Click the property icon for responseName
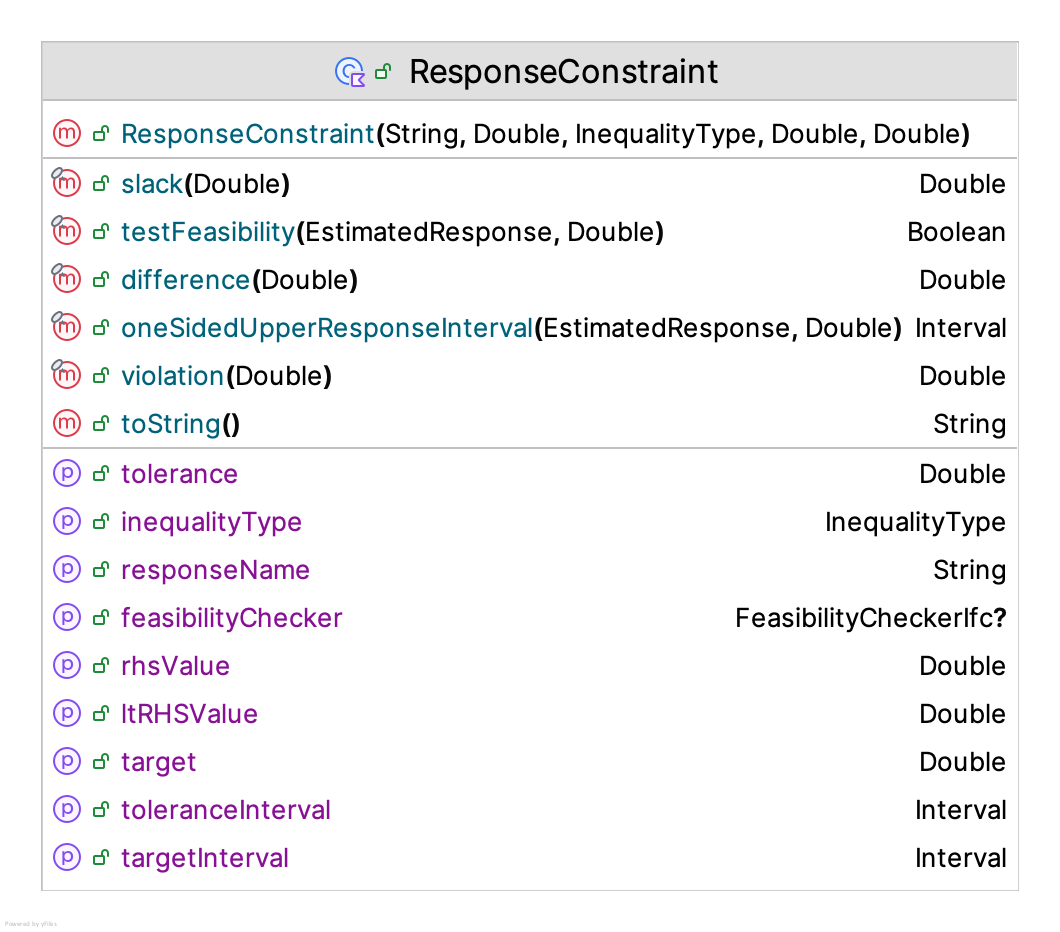Viewport: 1060px width, 932px height. [x=67, y=569]
